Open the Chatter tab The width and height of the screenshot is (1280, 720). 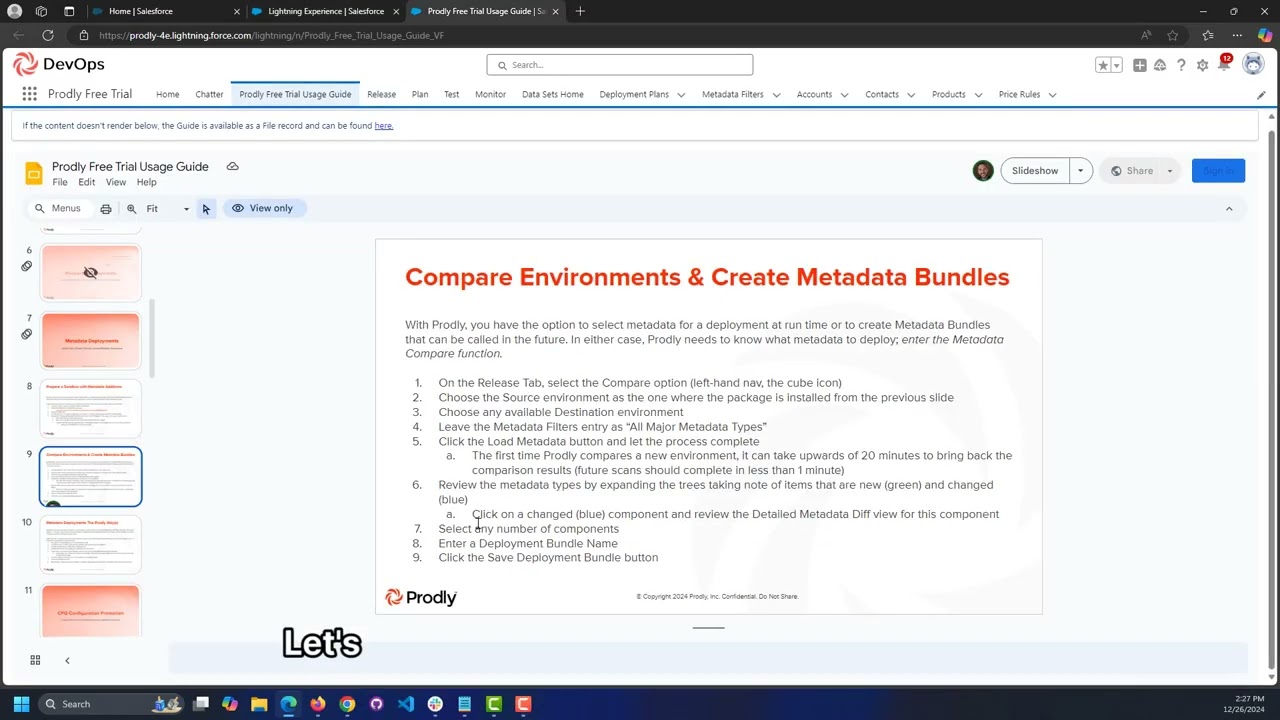tap(209, 94)
